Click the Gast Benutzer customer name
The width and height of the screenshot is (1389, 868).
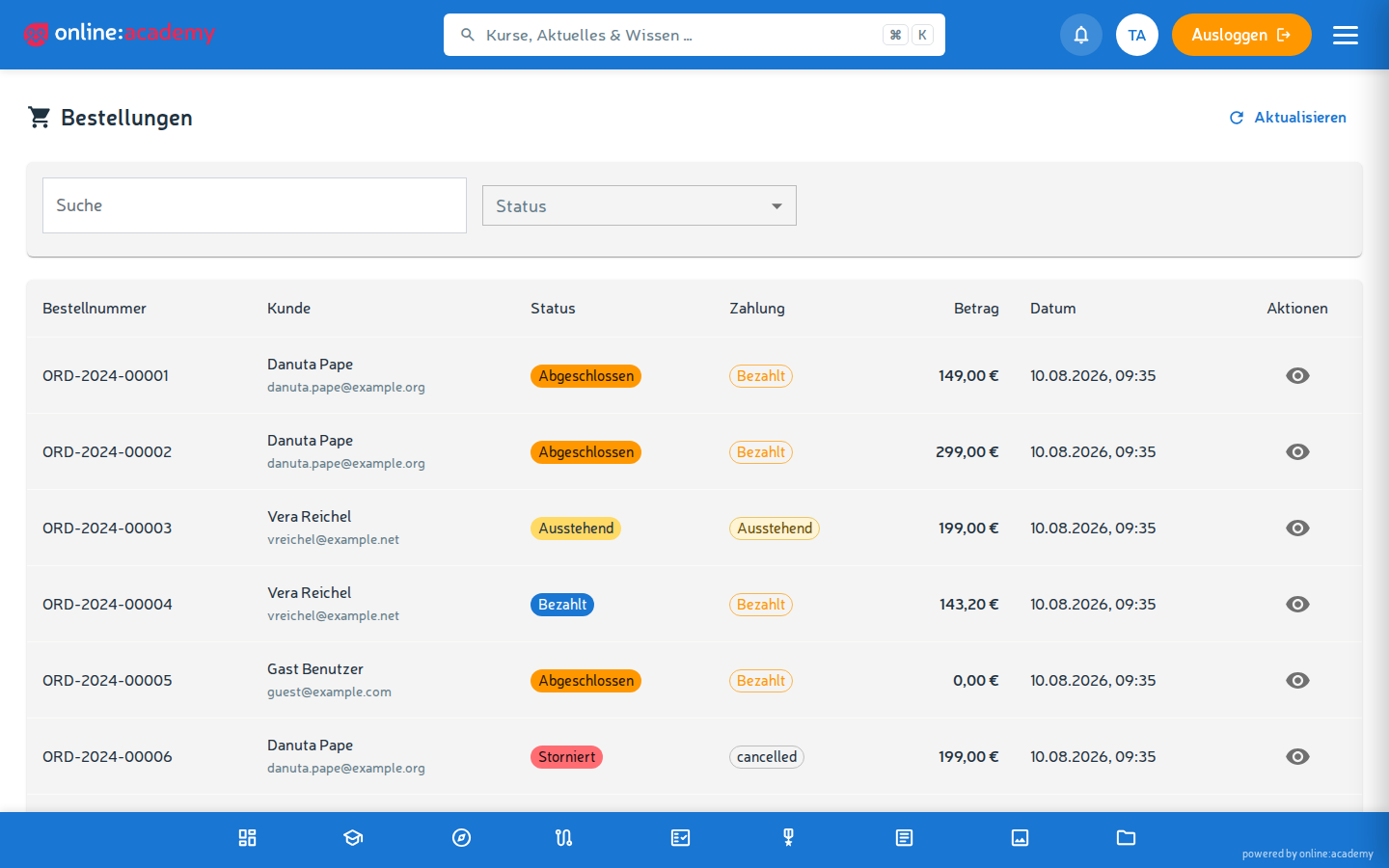(315, 668)
